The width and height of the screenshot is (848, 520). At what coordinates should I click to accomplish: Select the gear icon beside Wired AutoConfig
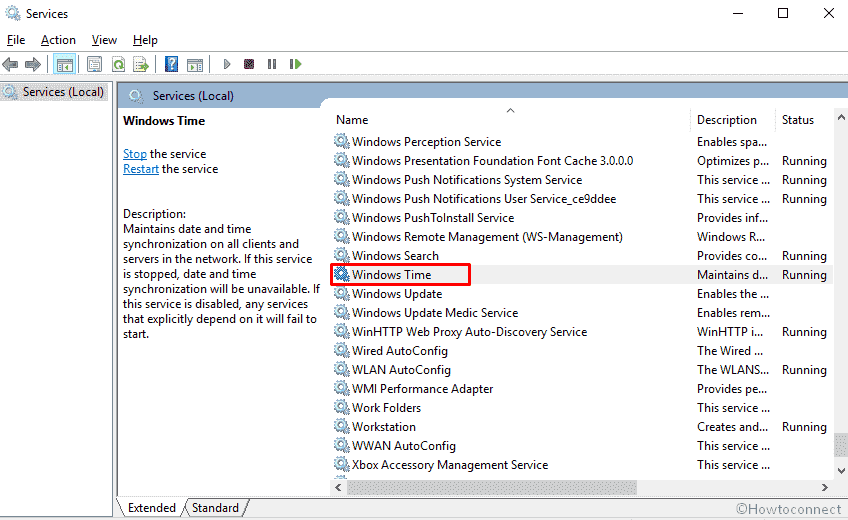point(341,350)
